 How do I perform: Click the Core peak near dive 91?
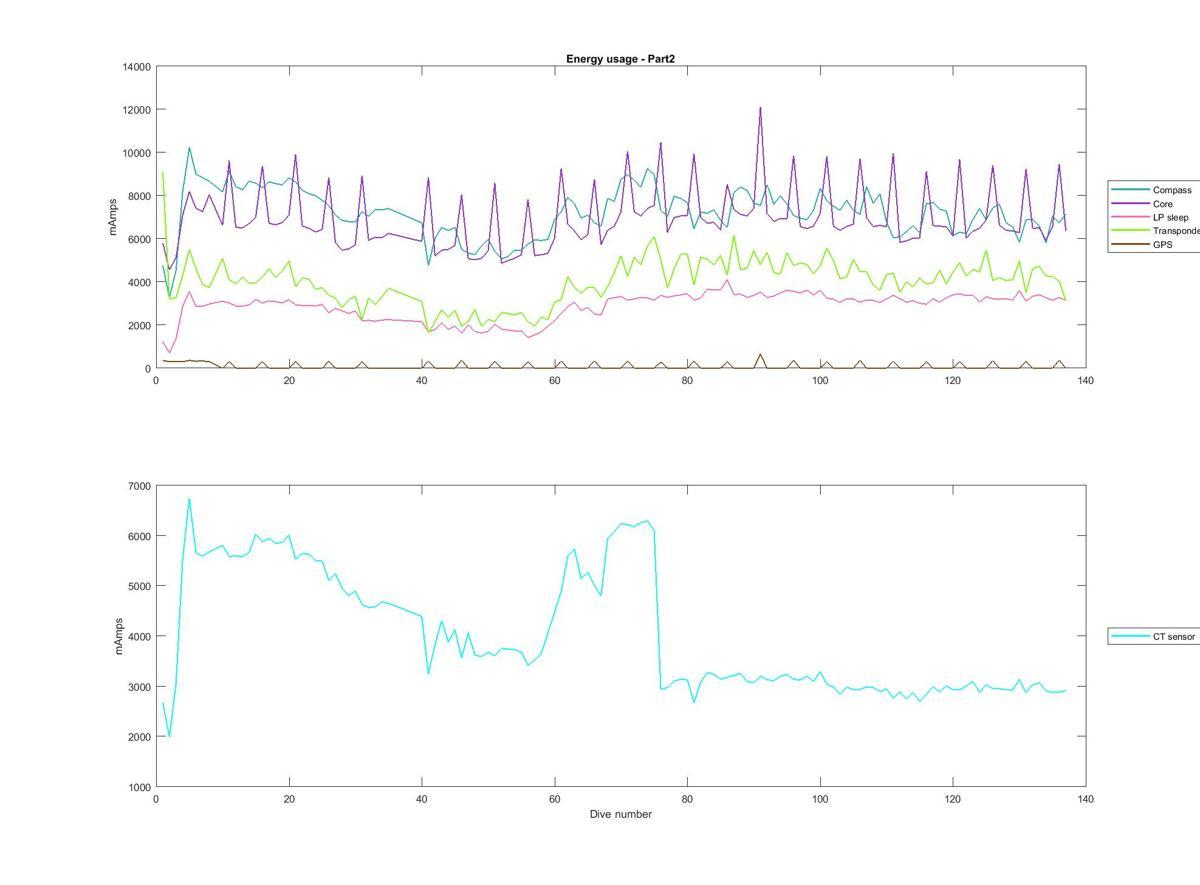coord(760,108)
